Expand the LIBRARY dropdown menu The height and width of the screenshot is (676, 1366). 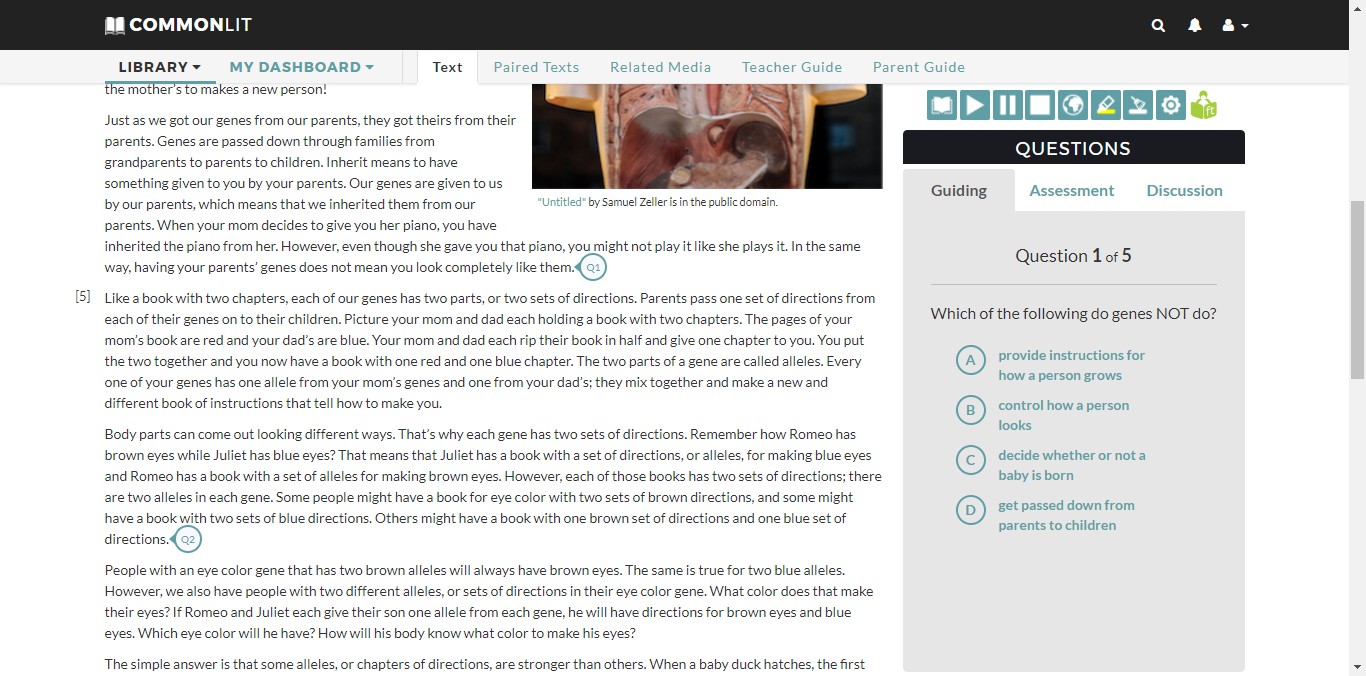[159, 66]
